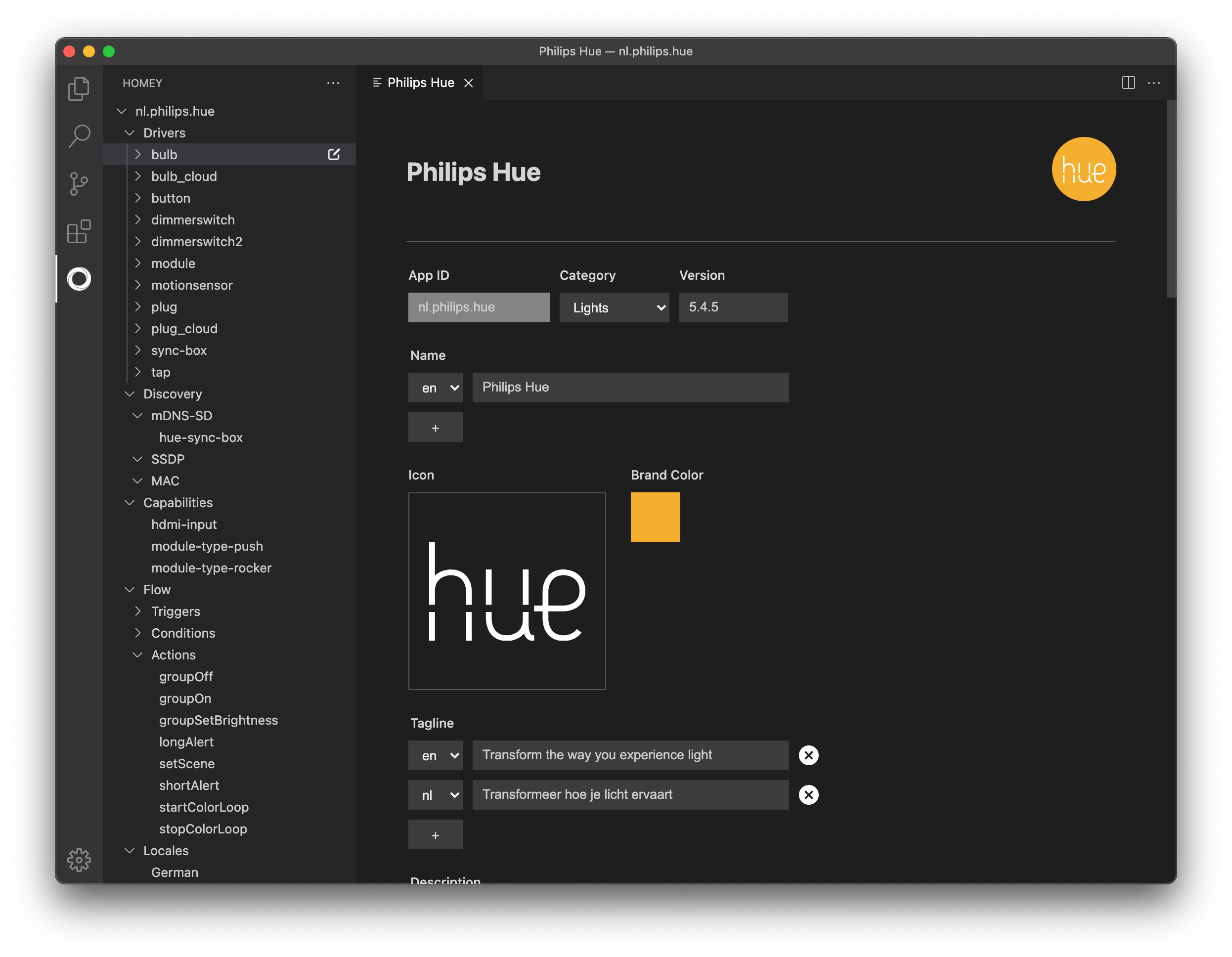Split the editor to the right
Viewport: 1232px width, 957px height.
click(x=1128, y=83)
